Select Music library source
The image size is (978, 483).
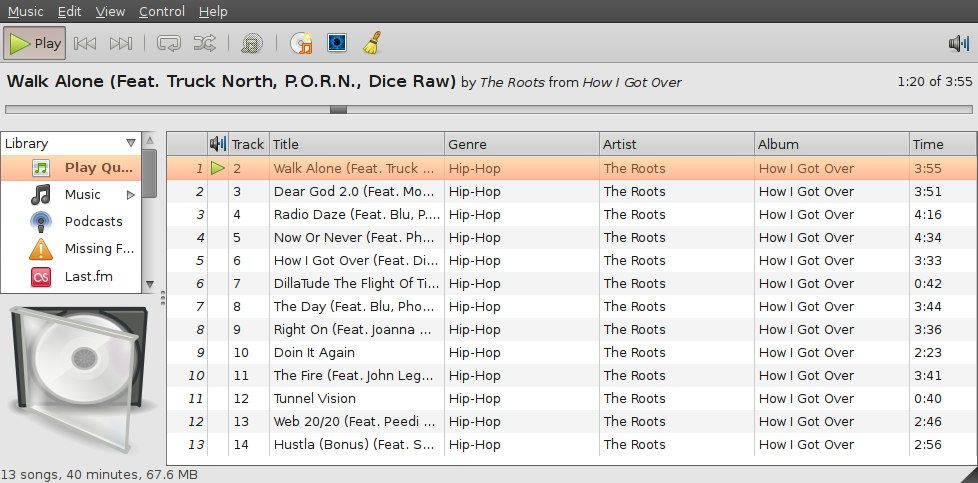[x=71, y=195]
